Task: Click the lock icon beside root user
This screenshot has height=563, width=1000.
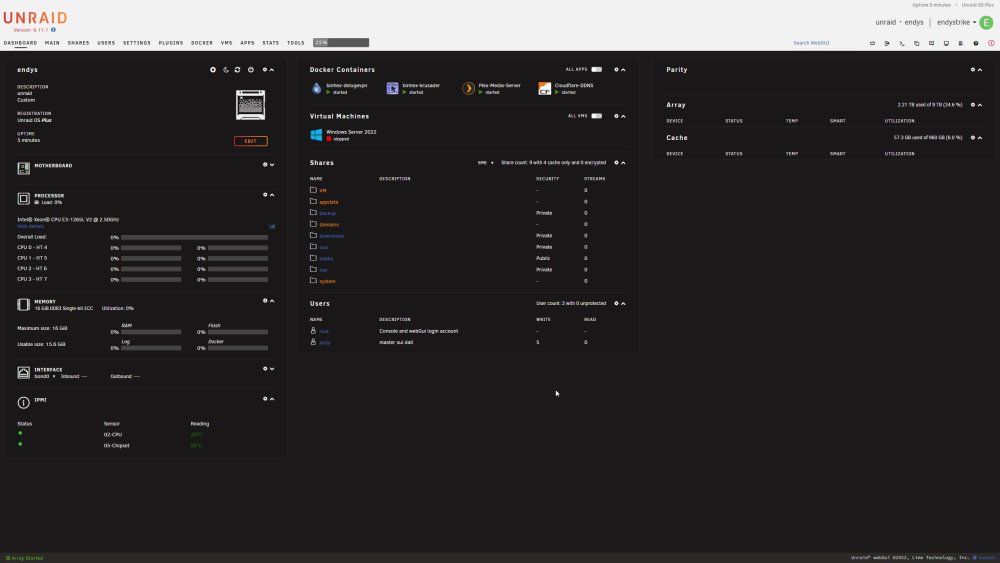Action: 313,330
